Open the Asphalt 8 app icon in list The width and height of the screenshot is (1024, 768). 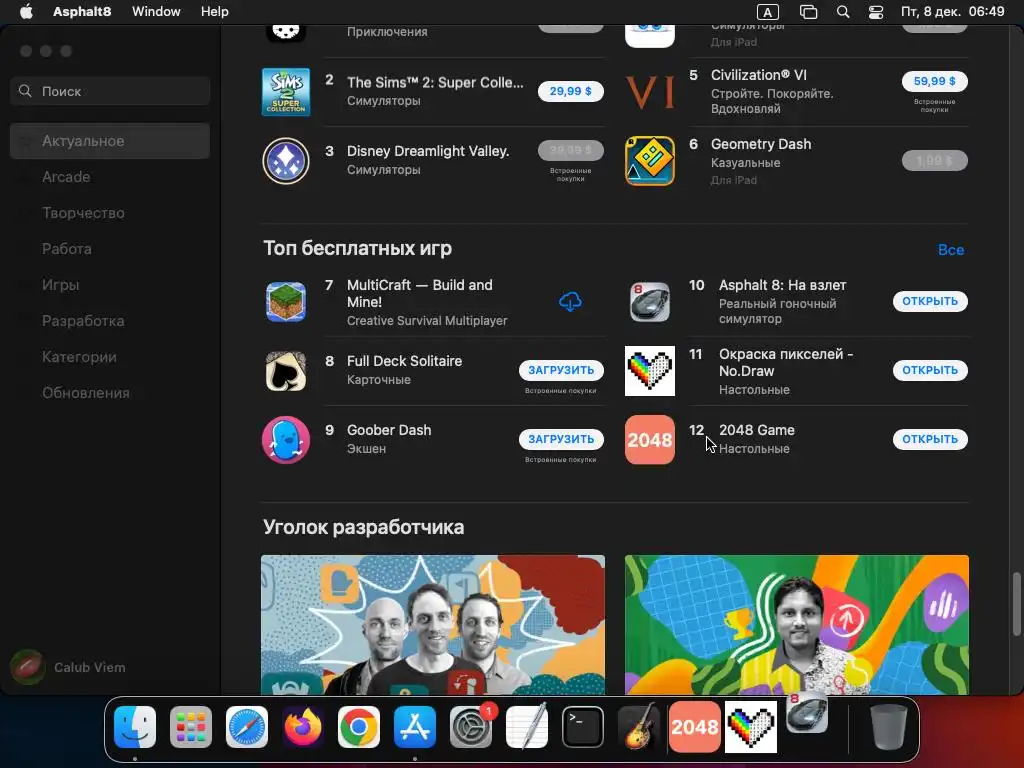(x=650, y=302)
